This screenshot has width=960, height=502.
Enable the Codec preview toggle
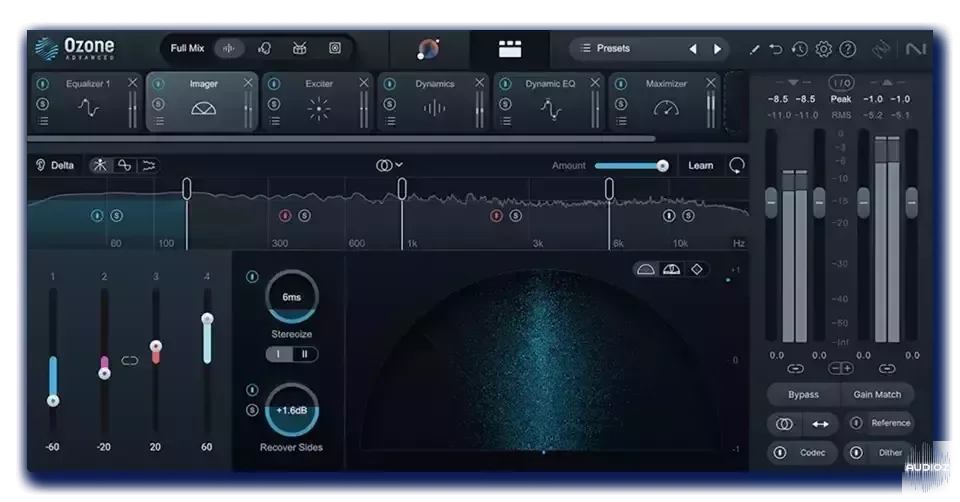point(780,452)
